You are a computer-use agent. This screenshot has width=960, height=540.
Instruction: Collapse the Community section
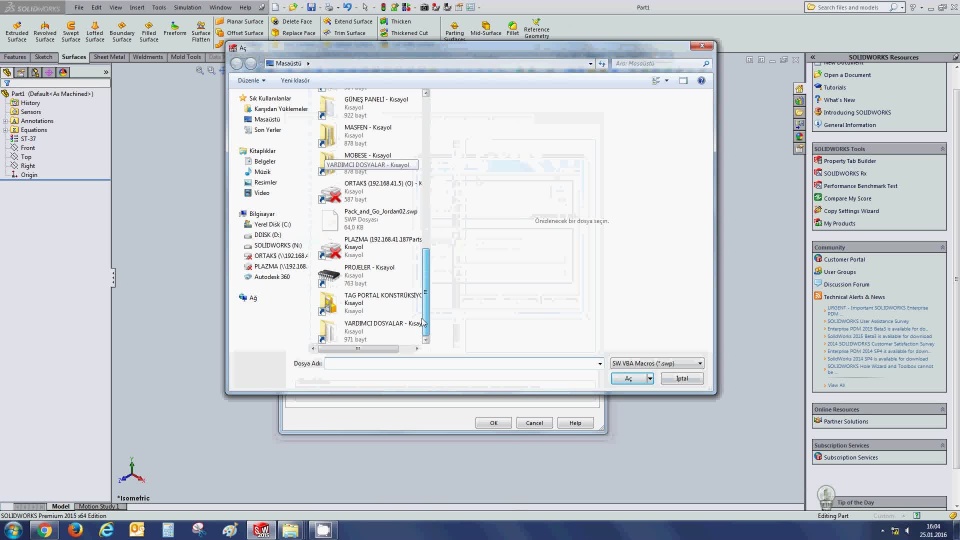(x=942, y=247)
